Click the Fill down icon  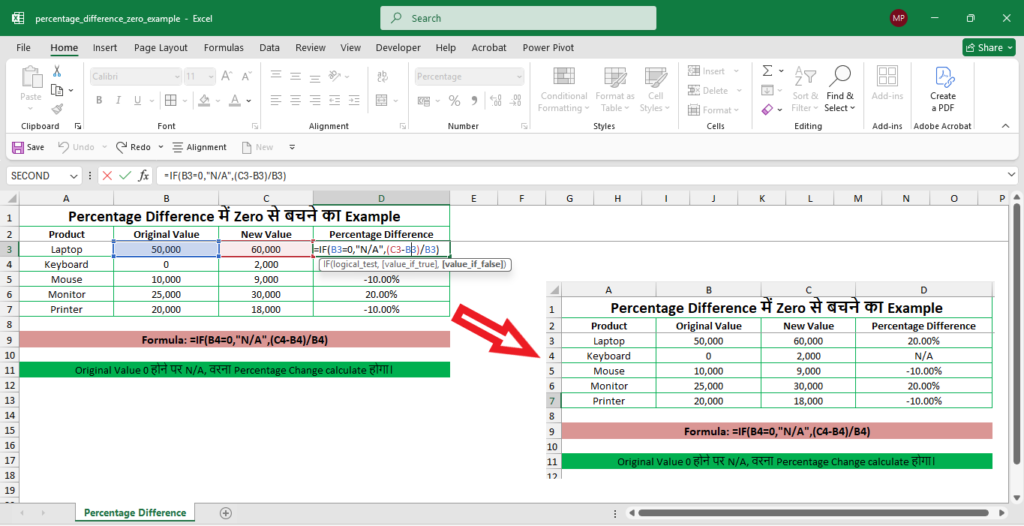[767, 90]
